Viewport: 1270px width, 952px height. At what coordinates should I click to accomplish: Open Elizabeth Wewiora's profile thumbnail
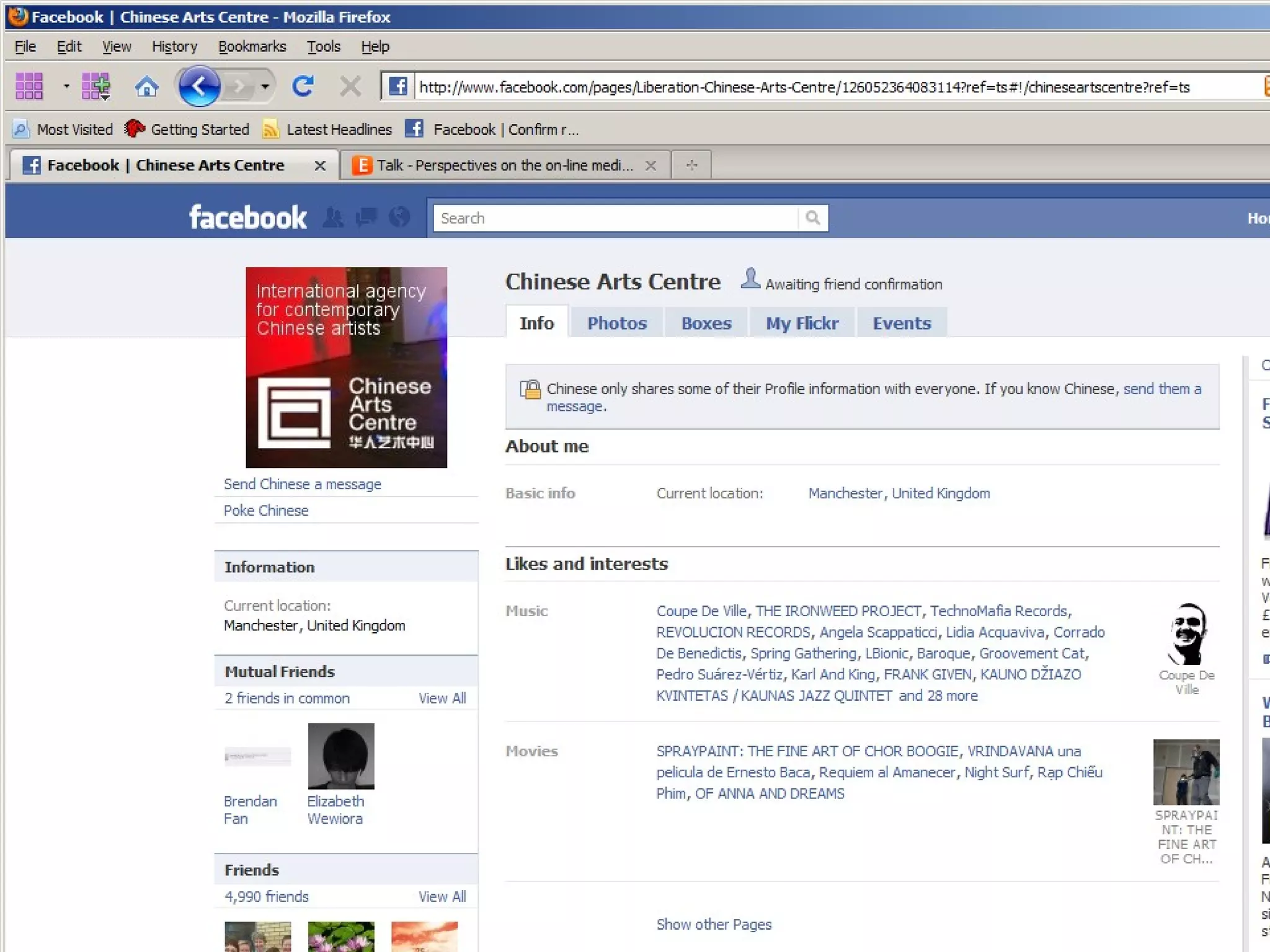pyautogui.click(x=341, y=756)
